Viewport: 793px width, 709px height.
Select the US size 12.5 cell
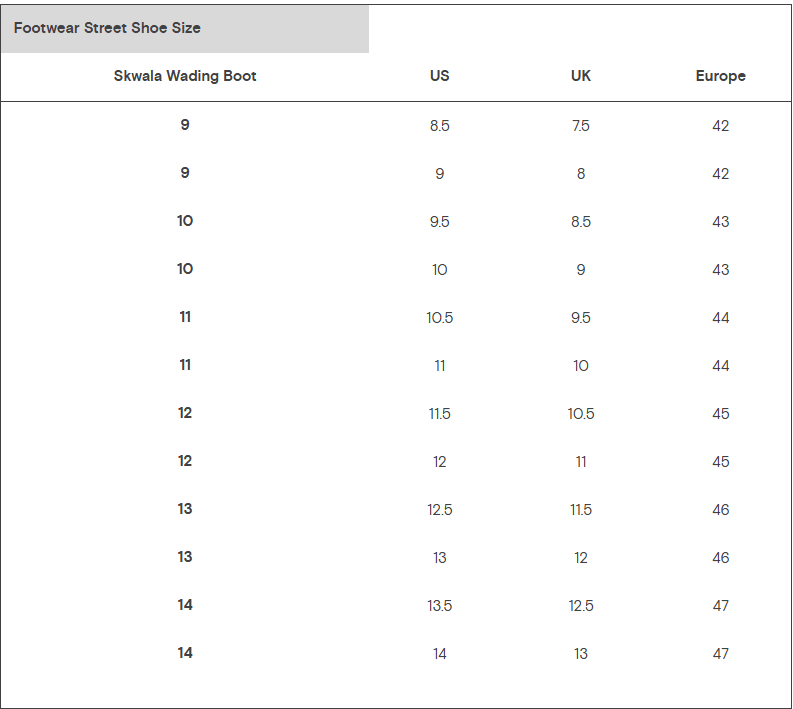pos(440,510)
